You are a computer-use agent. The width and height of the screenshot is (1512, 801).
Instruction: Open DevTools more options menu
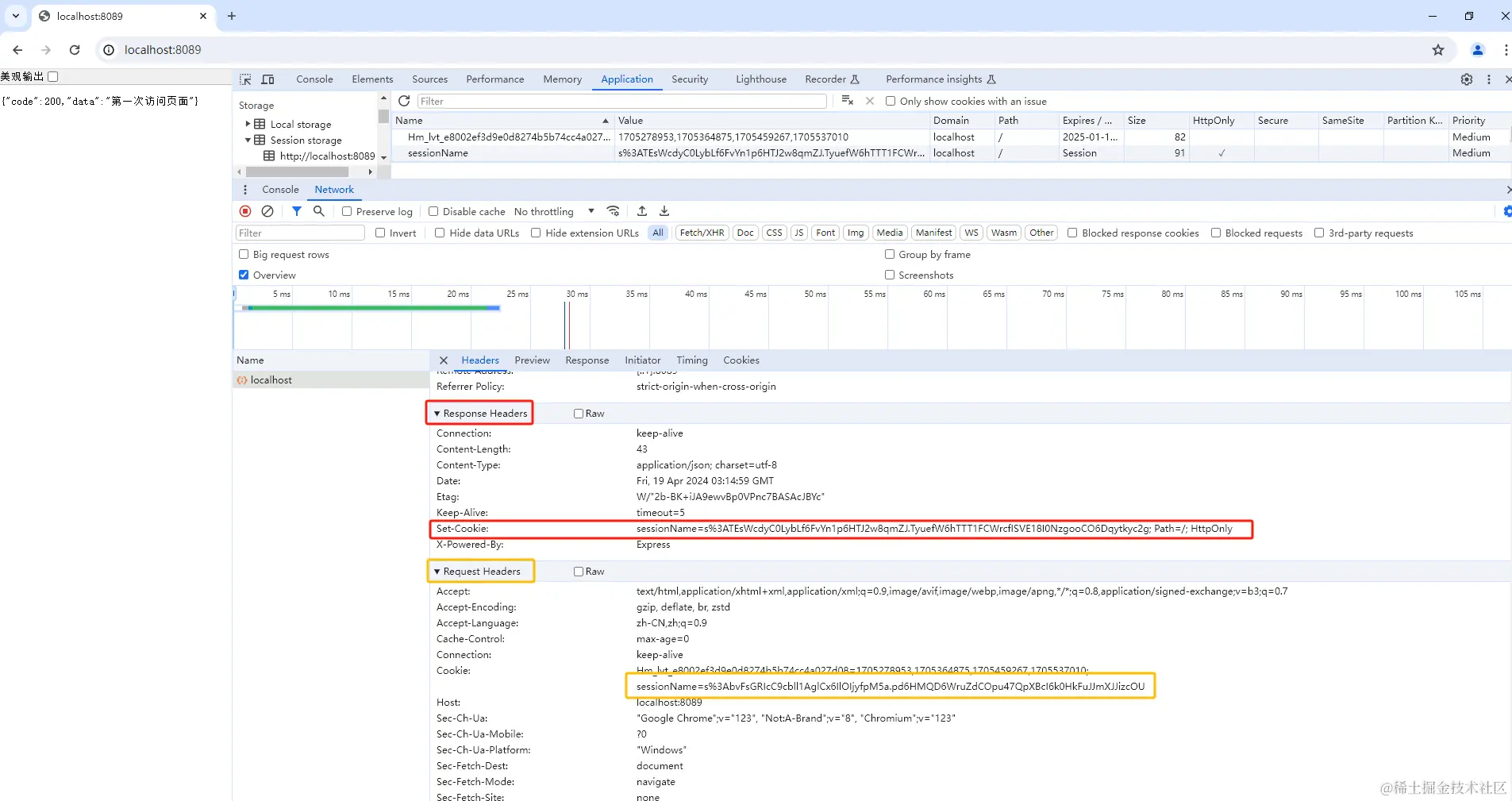tap(1489, 79)
